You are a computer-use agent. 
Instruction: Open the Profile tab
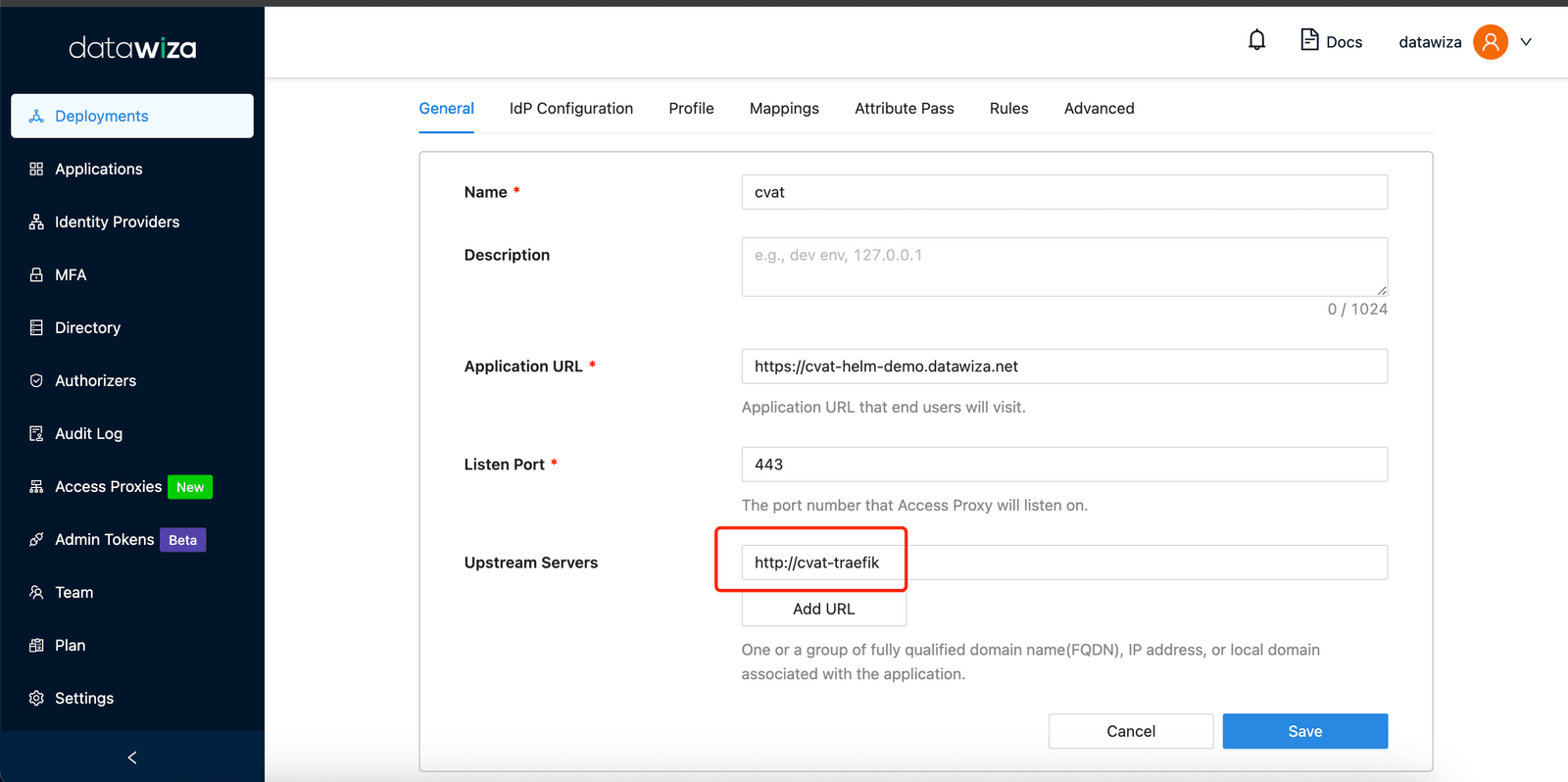tap(691, 108)
